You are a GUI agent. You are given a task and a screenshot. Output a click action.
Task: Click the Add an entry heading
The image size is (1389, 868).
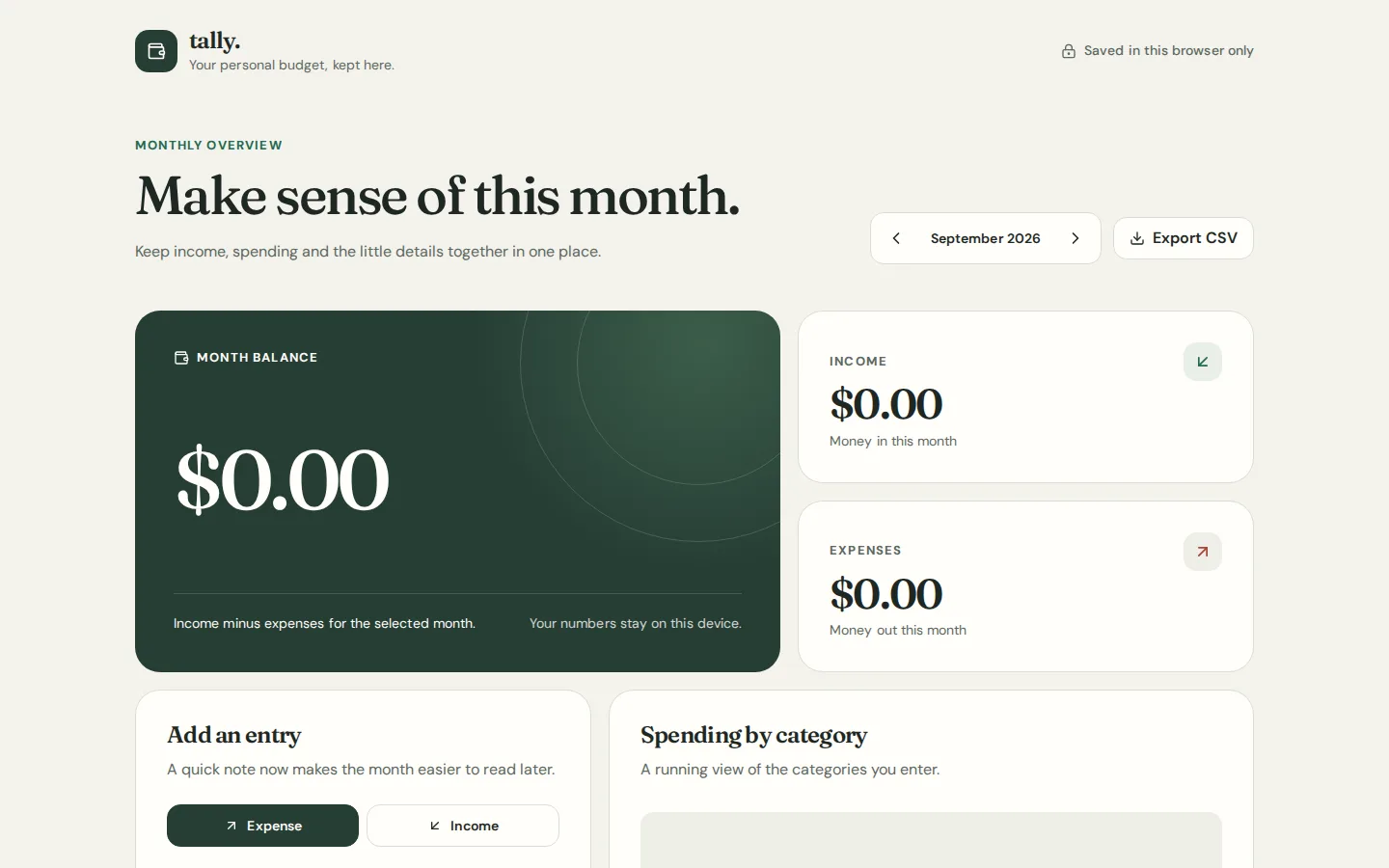tap(234, 735)
